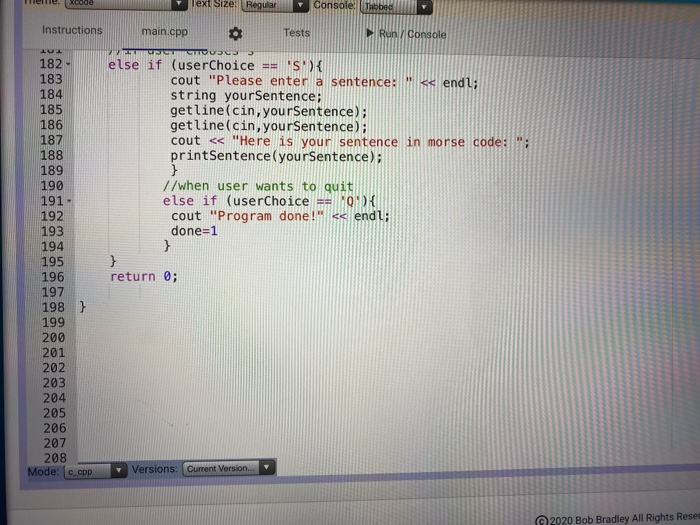Click line number 187 in the gutter
700x525 pixels.
(52, 140)
